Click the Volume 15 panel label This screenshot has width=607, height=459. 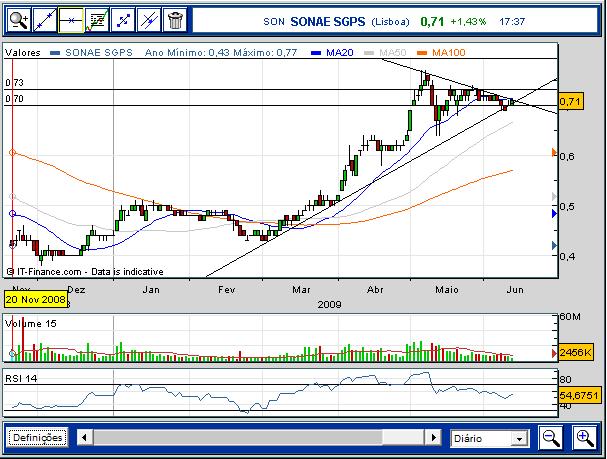click(x=31, y=324)
